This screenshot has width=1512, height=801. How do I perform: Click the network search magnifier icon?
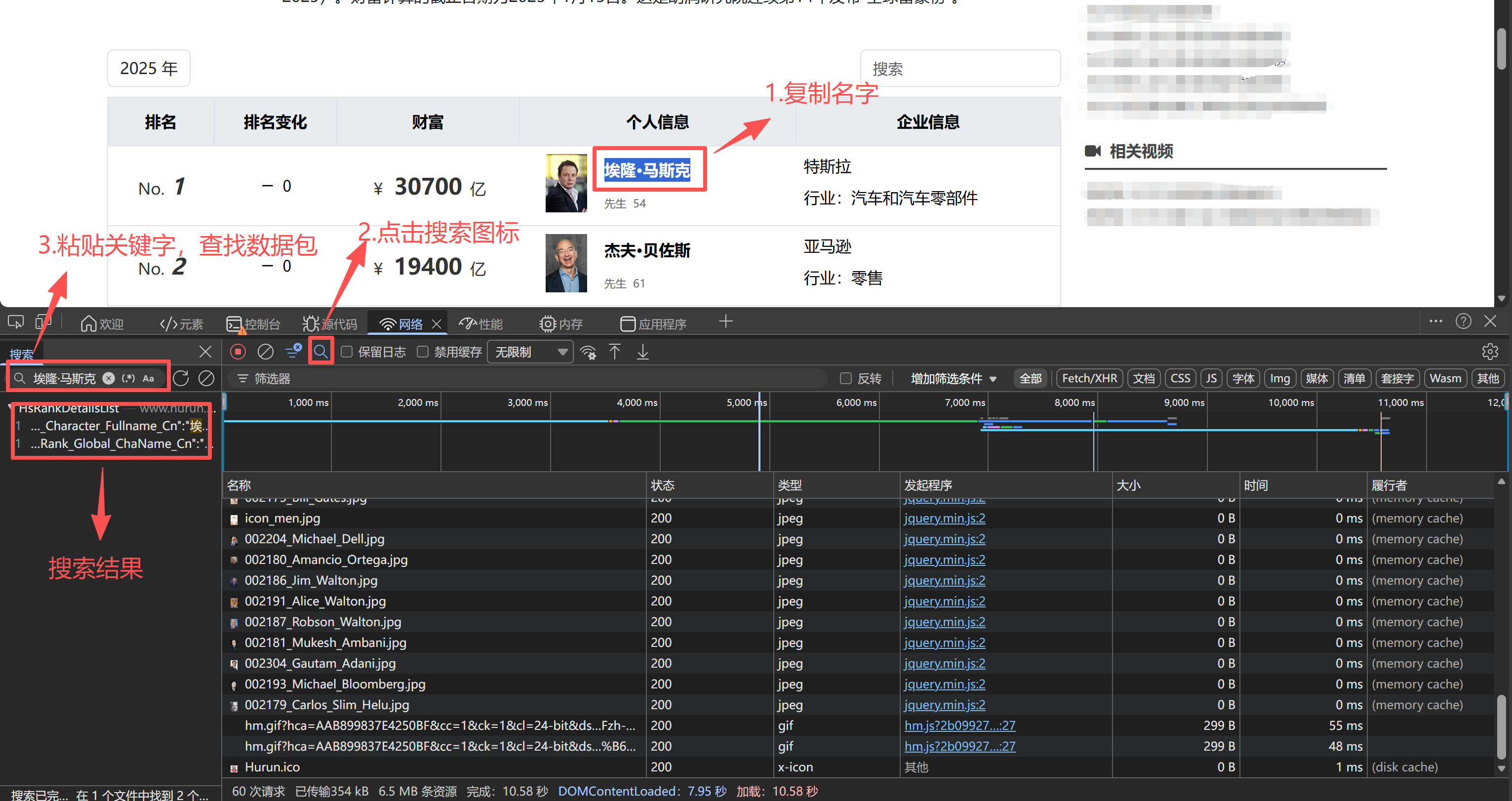(x=320, y=352)
